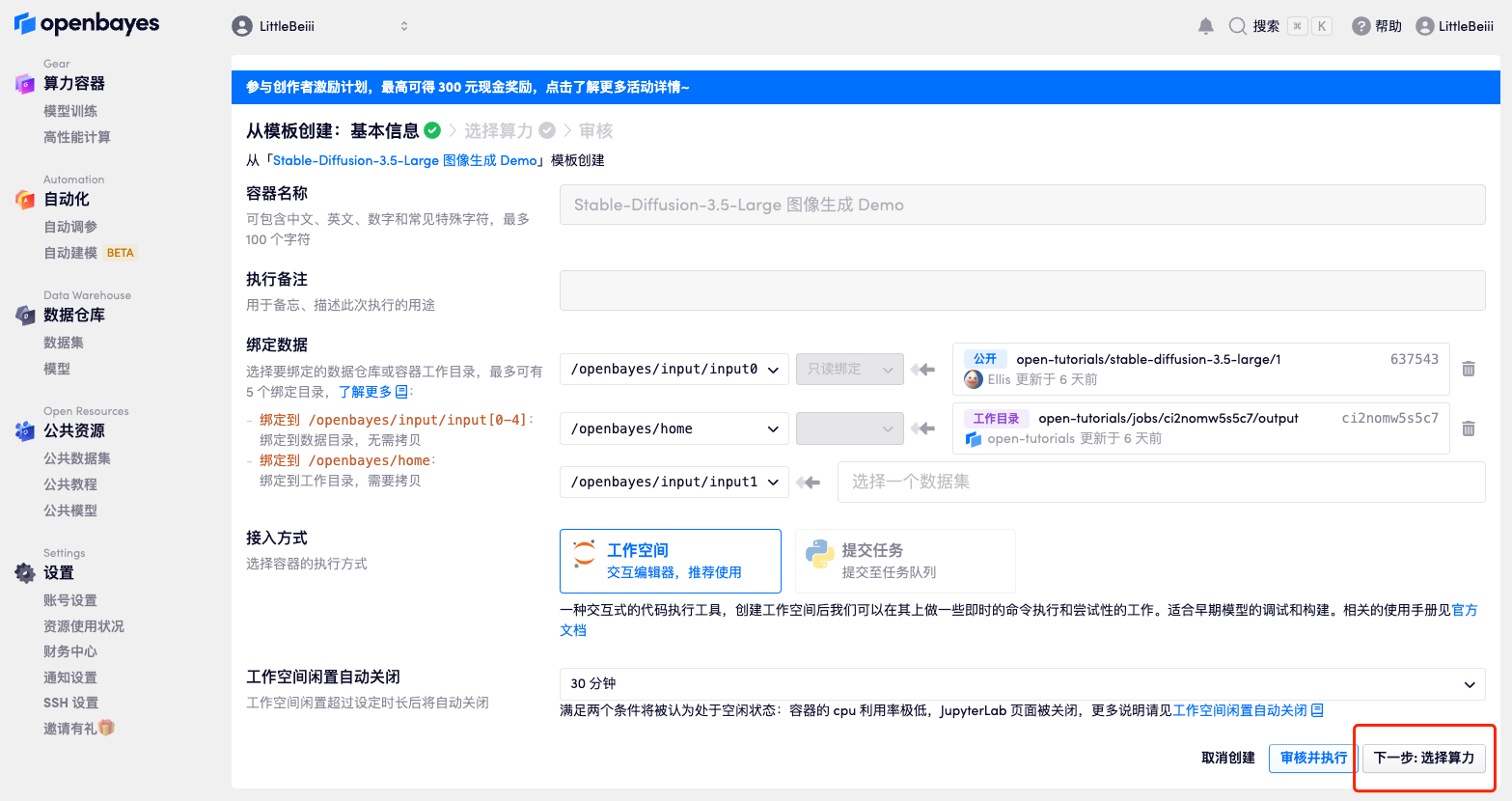The width and height of the screenshot is (1512, 801).
Task: Click the openbayes logo
Action: pyautogui.click(x=87, y=24)
